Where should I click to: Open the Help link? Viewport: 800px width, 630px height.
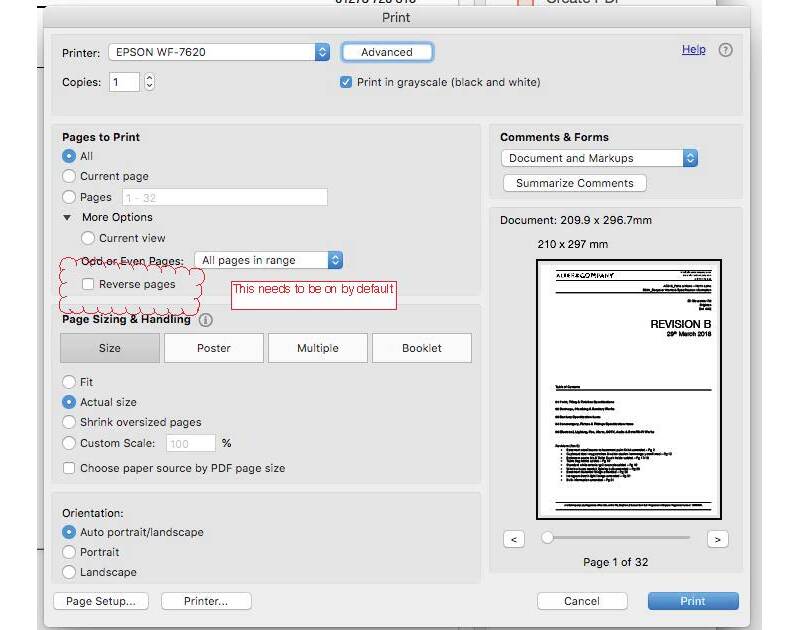coord(693,49)
